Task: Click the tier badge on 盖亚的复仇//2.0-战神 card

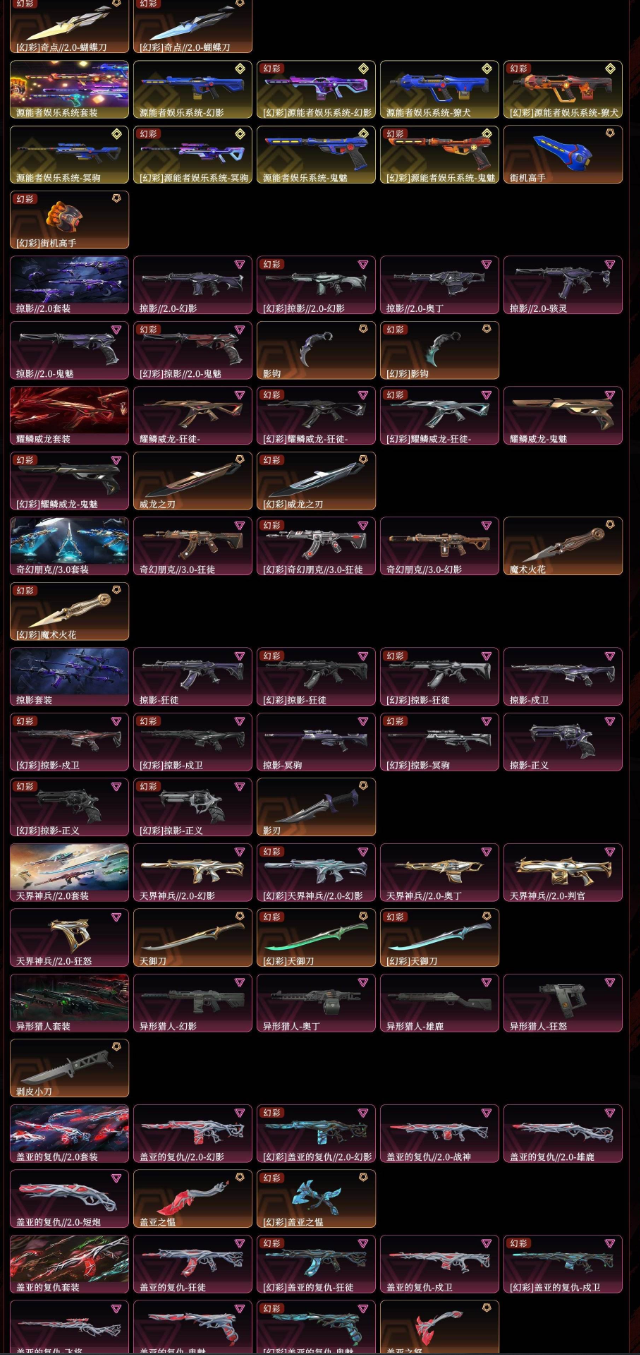Action: pyautogui.click(x=486, y=1113)
